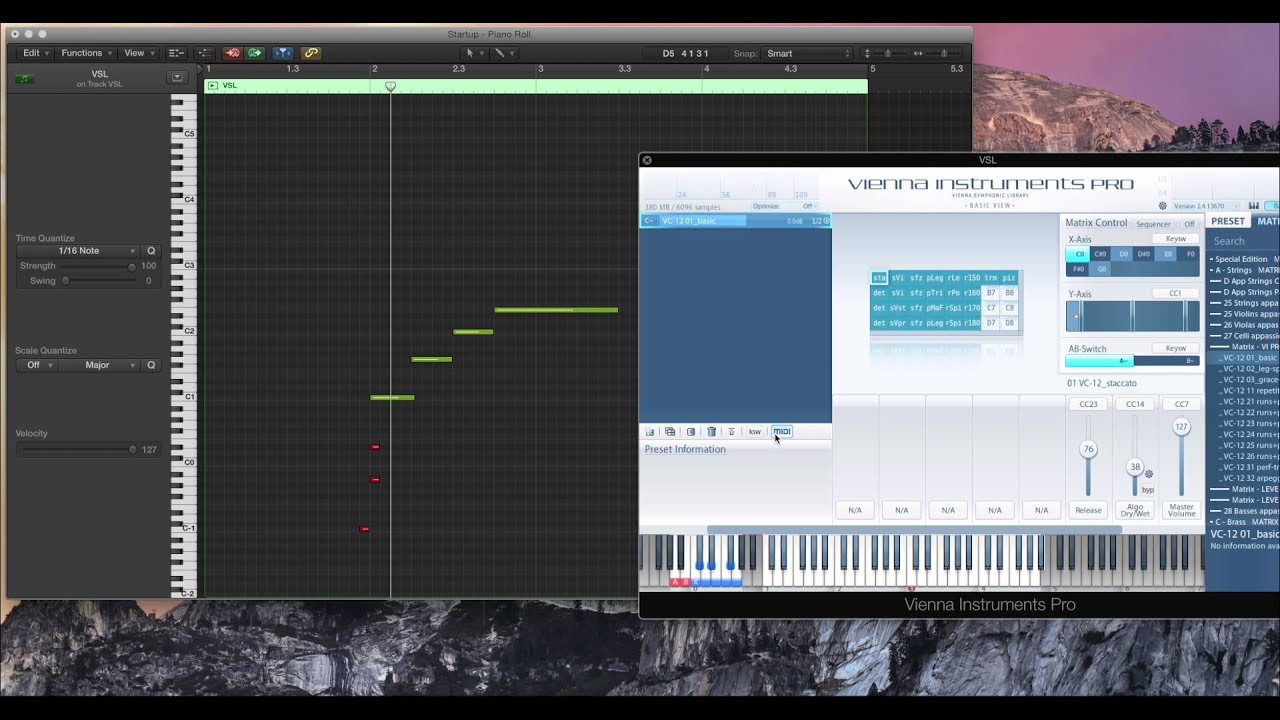1280x720 pixels.
Task: Click the MIDI out toggle (red arrow icon)
Action: (232, 53)
